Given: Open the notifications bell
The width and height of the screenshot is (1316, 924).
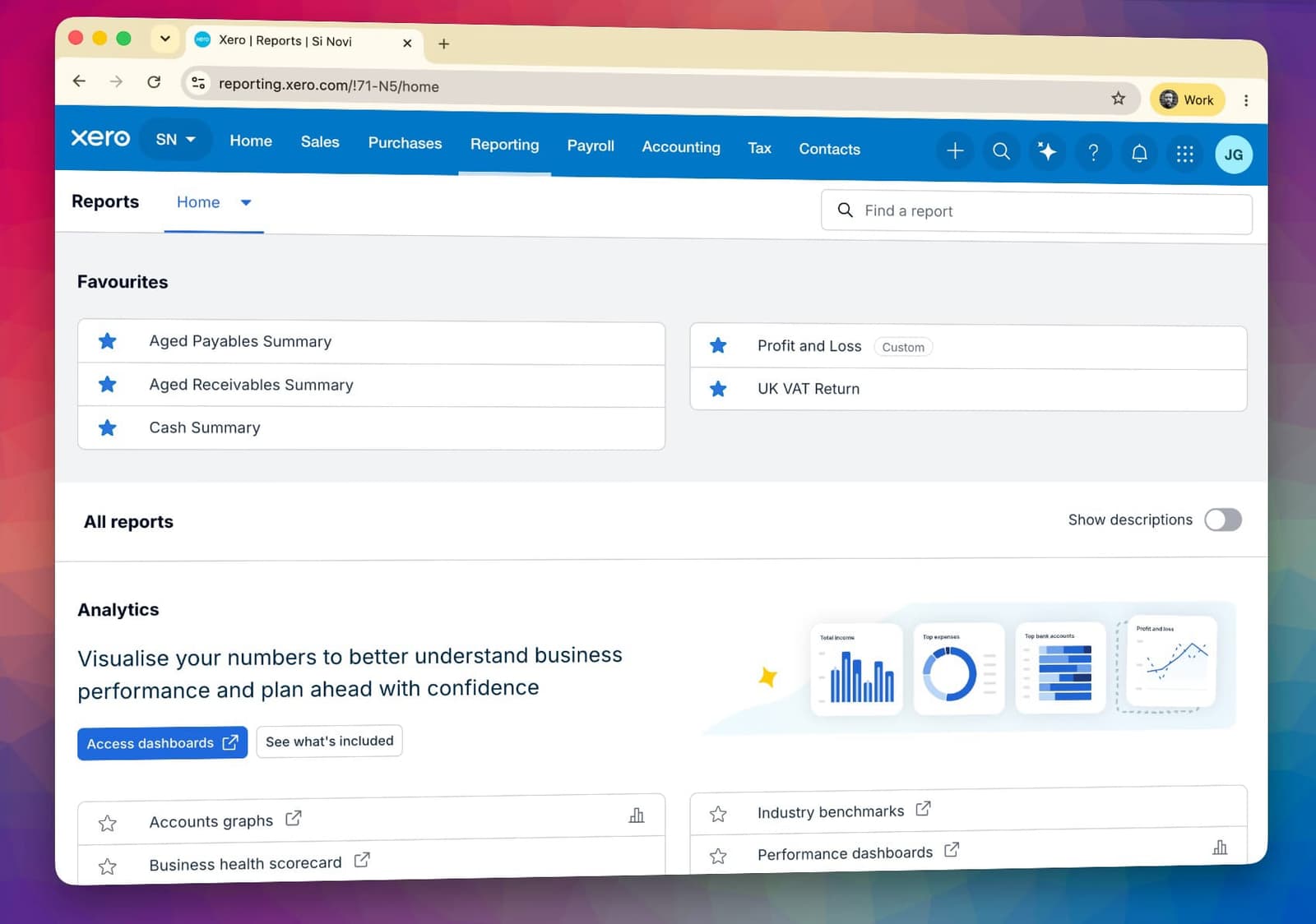Looking at the screenshot, I should (1139, 153).
